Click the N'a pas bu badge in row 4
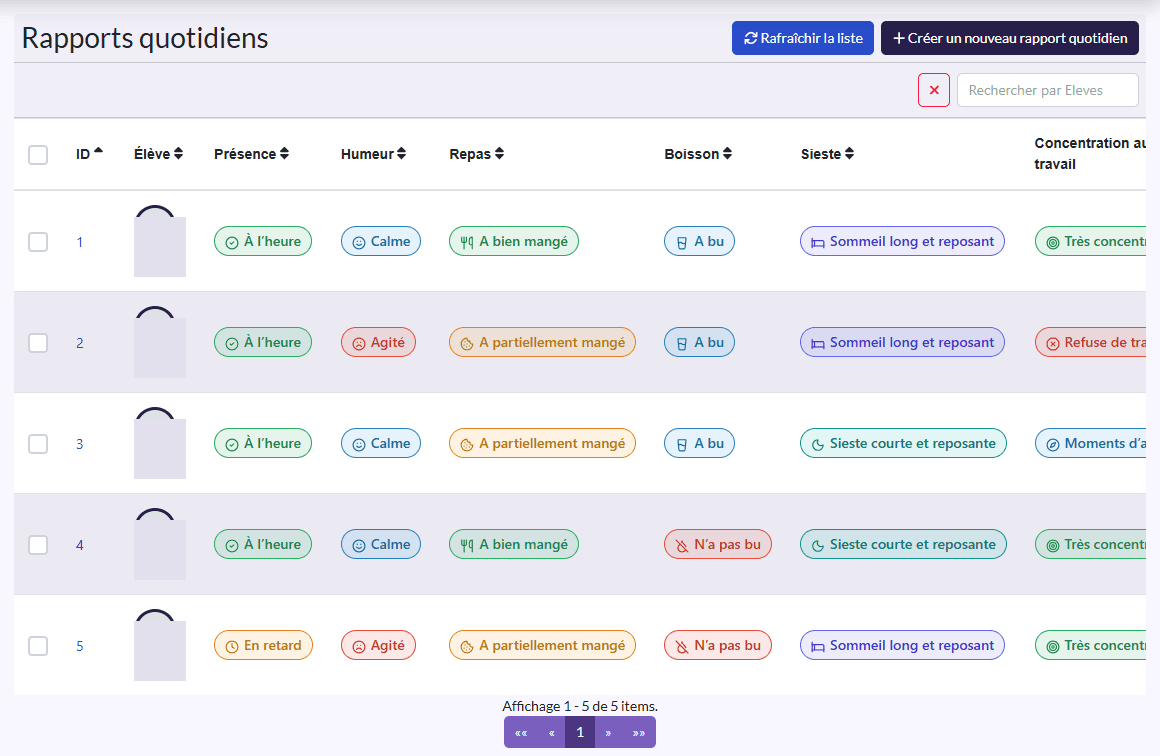The width and height of the screenshot is (1160, 756). point(718,544)
